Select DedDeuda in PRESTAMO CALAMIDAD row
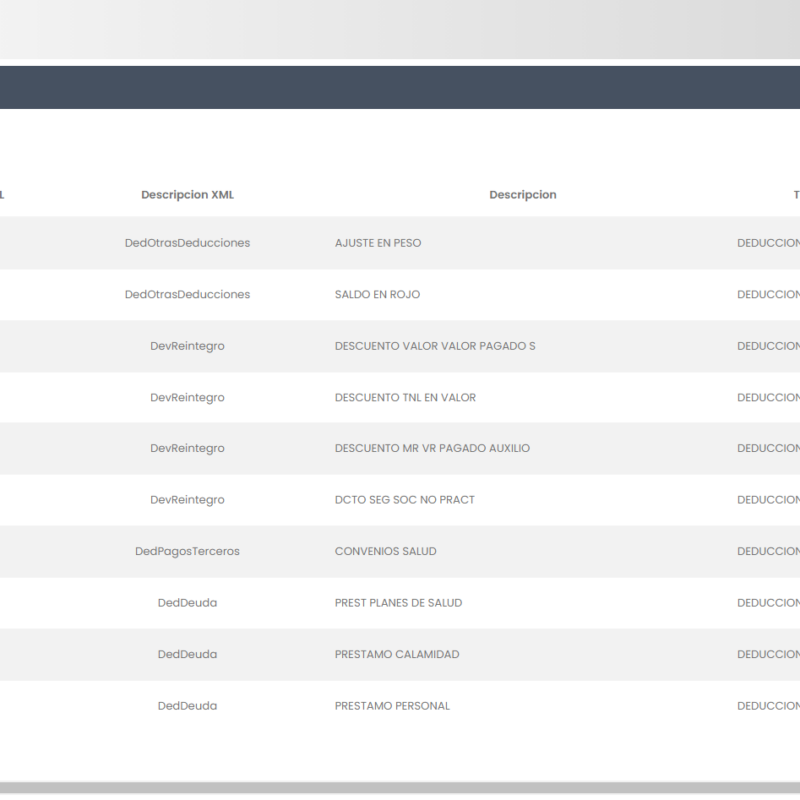Viewport: 800px width, 800px height. 187,655
